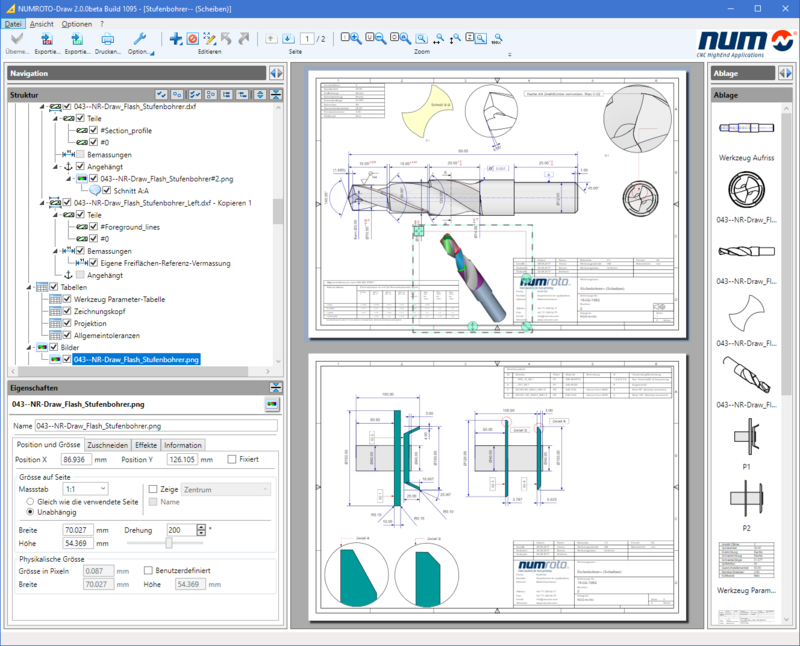
Task: Open the Ansicht menu
Action: pyautogui.click(x=42, y=22)
